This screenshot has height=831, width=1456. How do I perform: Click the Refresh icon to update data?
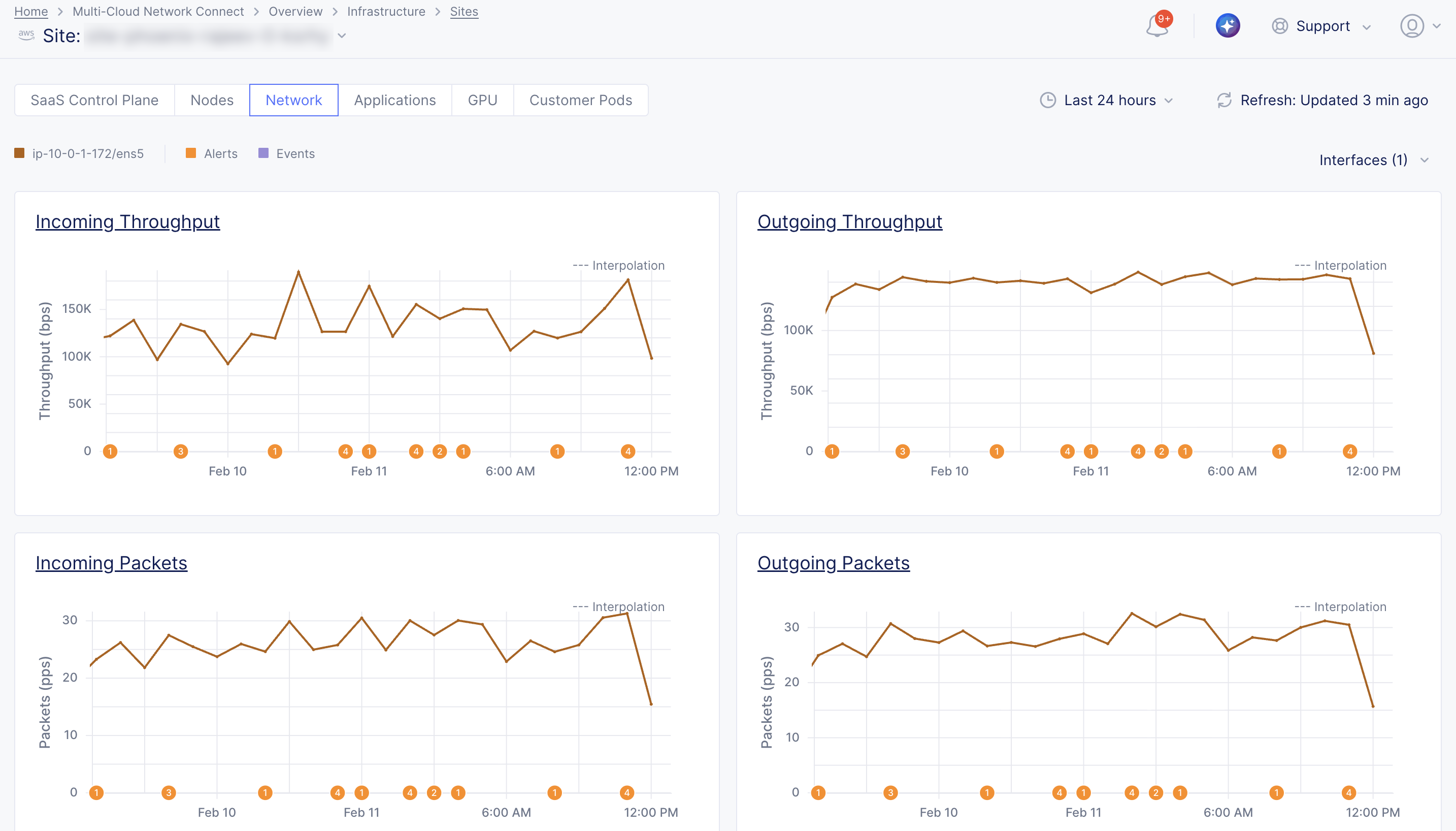[x=1224, y=100]
